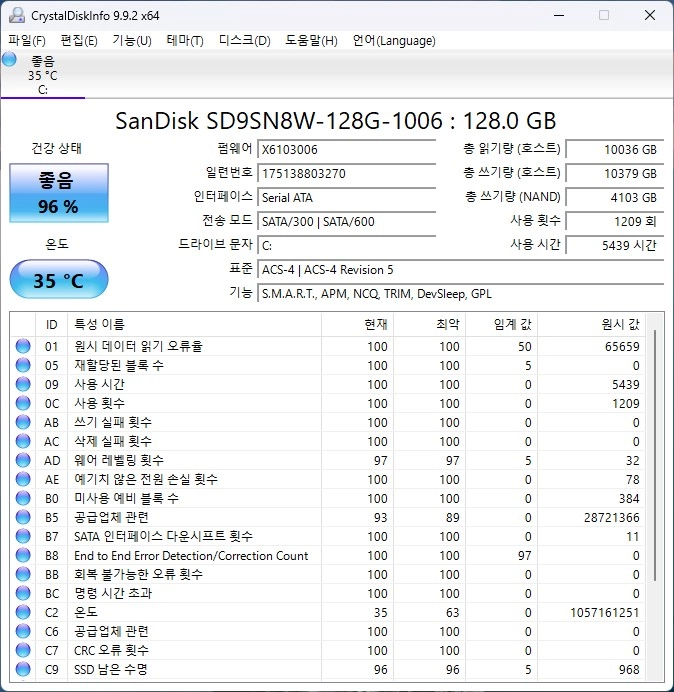
Task: Click status orb for attribute B7
Action: pos(23,536)
